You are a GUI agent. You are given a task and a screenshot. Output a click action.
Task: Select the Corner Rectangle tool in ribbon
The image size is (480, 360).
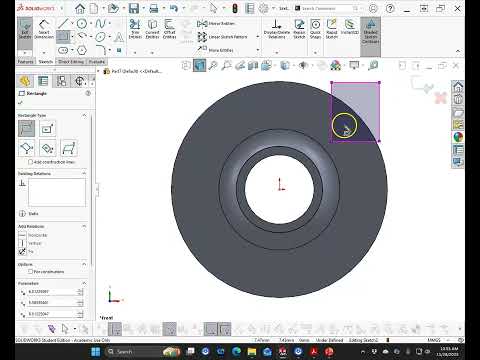pyautogui.click(x=63, y=36)
